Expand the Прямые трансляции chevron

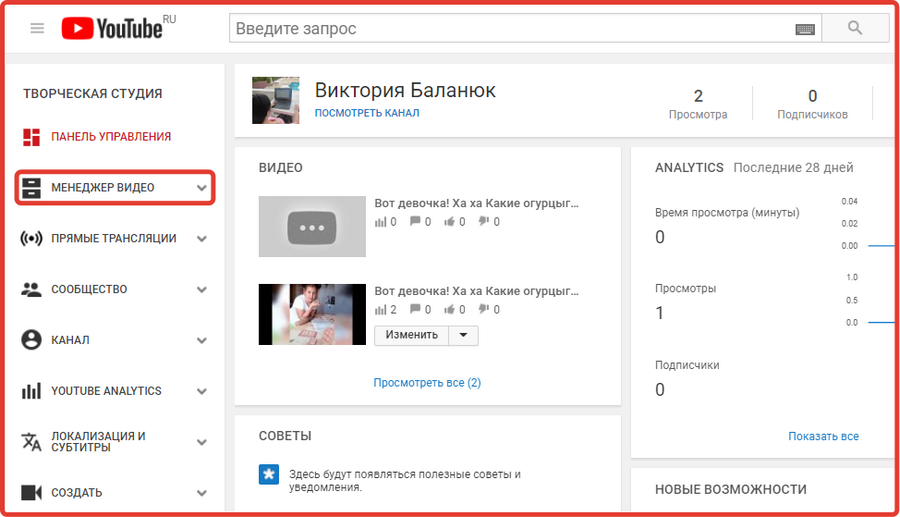coord(201,239)
